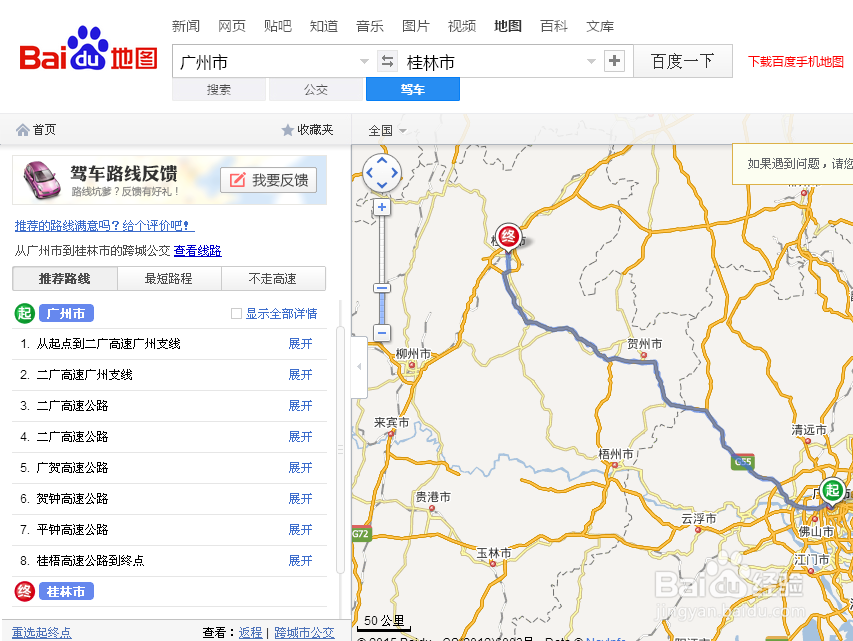This screenshot has height=641, width=853.
Task: Click 贺州市 city label on map
Action: coord(645,344)
